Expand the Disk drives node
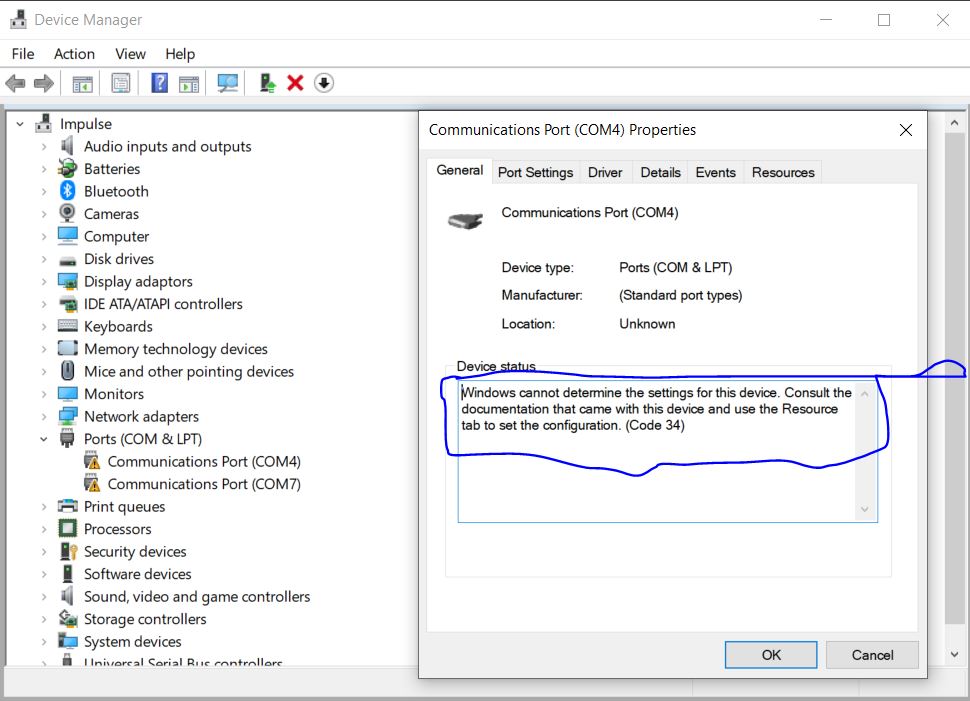The image size is (970, 701). (x=44, y=259)
